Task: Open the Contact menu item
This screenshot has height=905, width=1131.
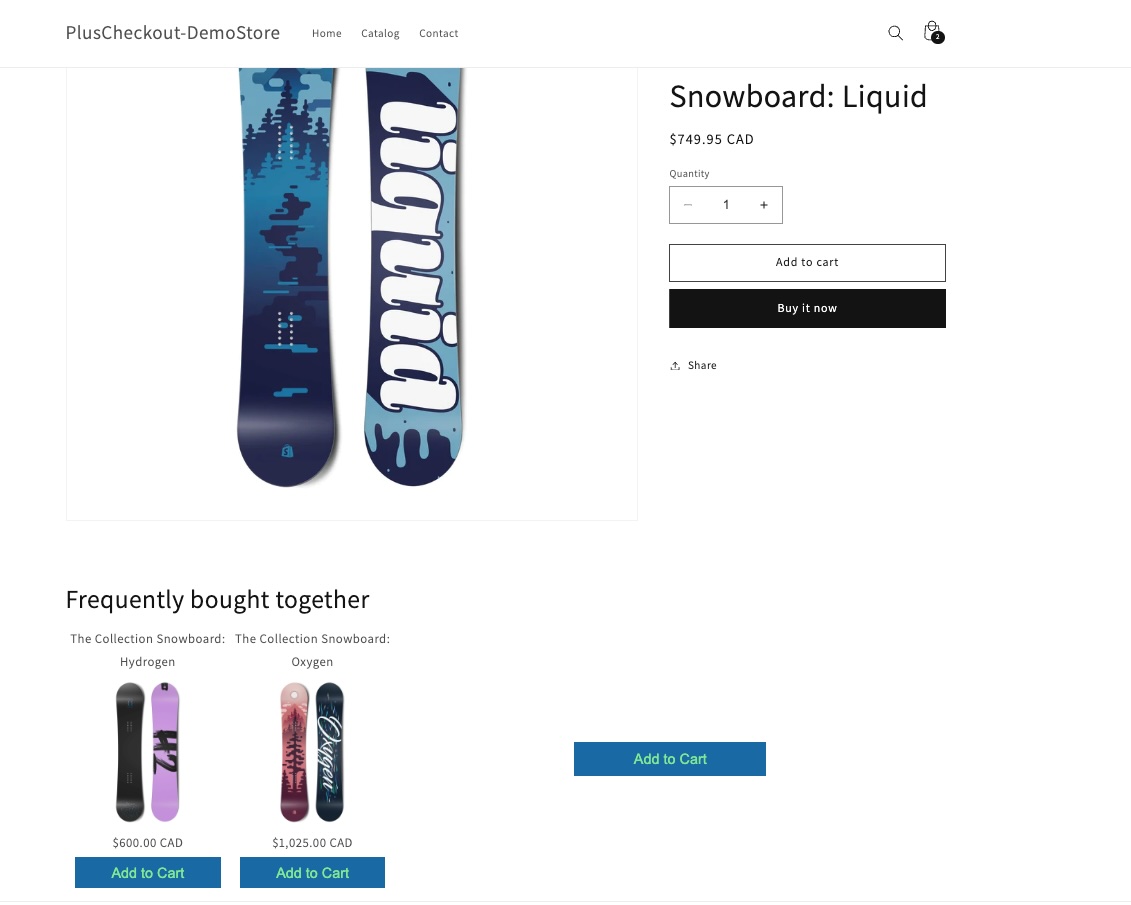Action: [x=439, y=34]
